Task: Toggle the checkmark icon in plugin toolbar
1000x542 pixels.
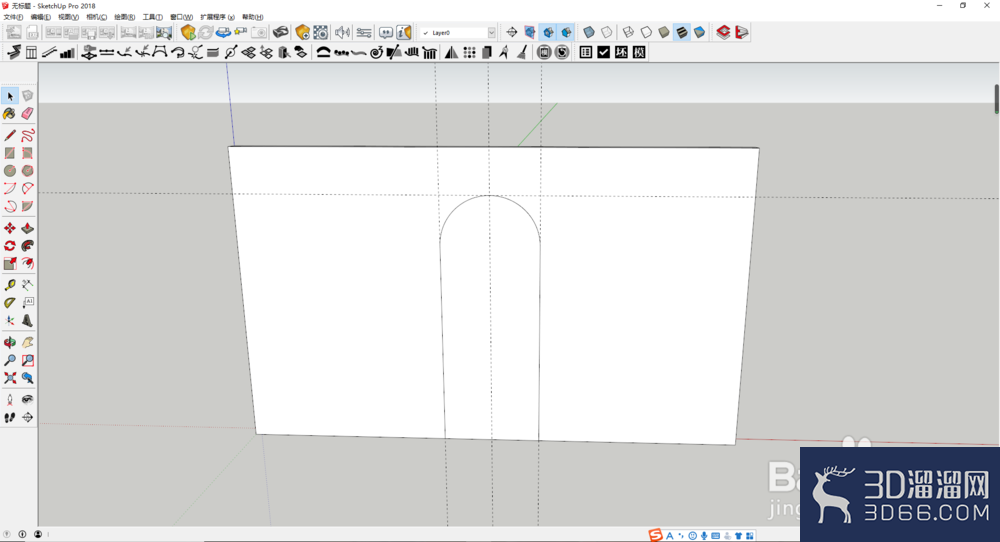Action: click(603, 52)
